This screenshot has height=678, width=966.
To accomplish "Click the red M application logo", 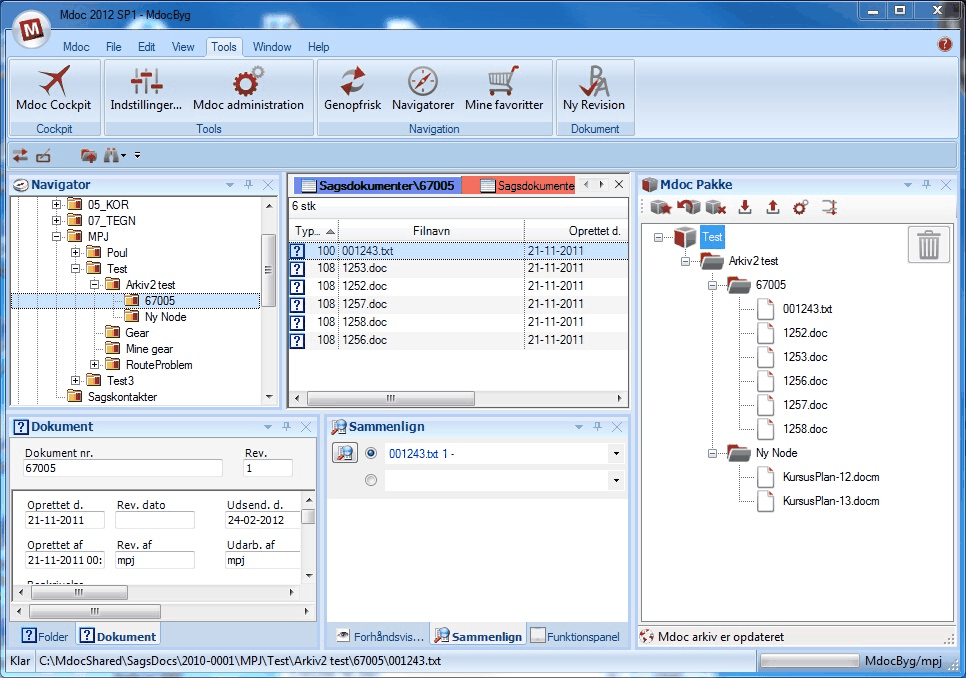I will (x=31, y=29).
